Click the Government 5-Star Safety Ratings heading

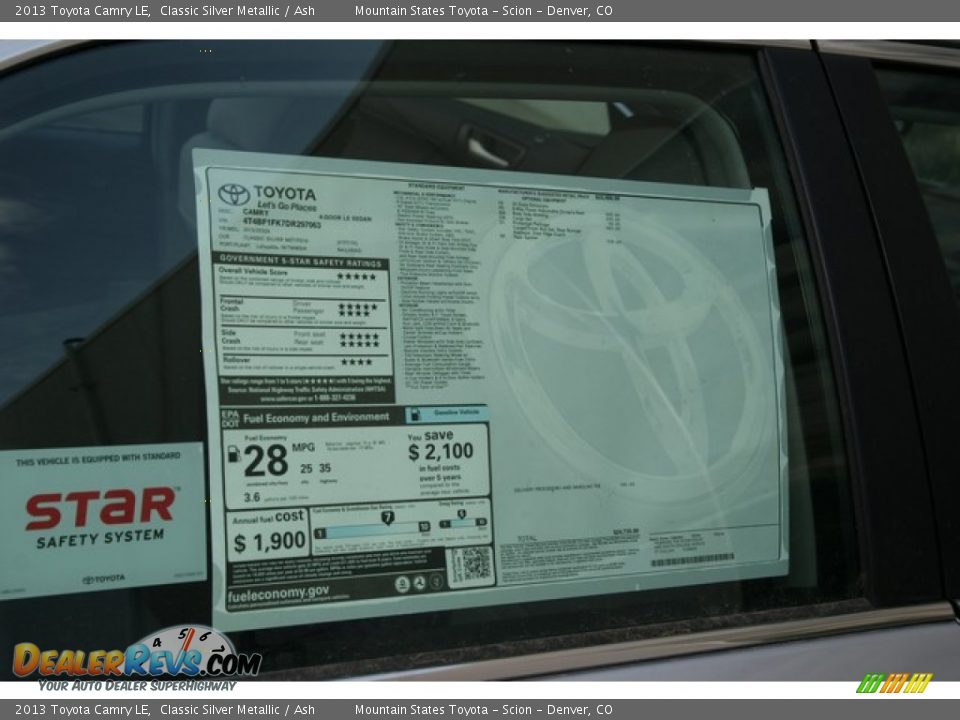pyautogui.click(x=301, y=261)
